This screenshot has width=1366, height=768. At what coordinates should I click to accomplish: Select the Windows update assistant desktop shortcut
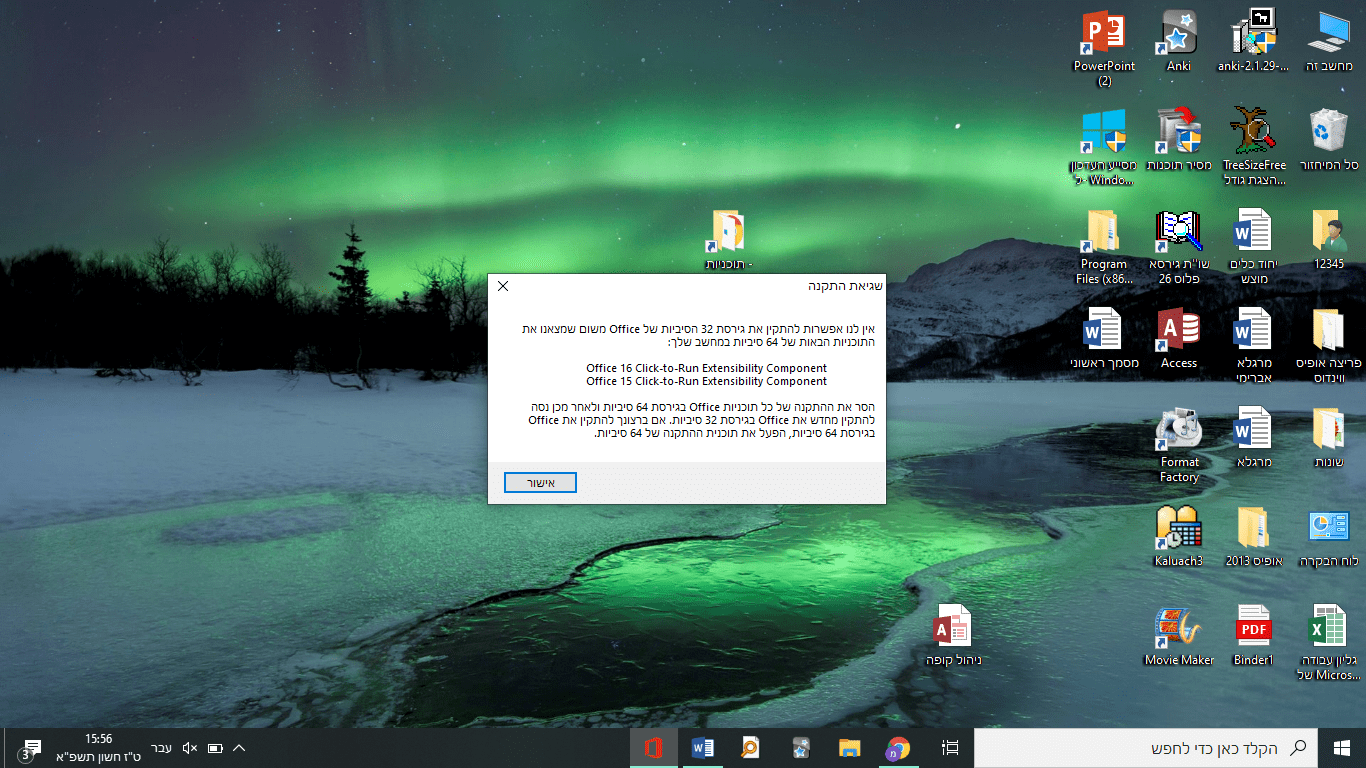(1104, 148)
